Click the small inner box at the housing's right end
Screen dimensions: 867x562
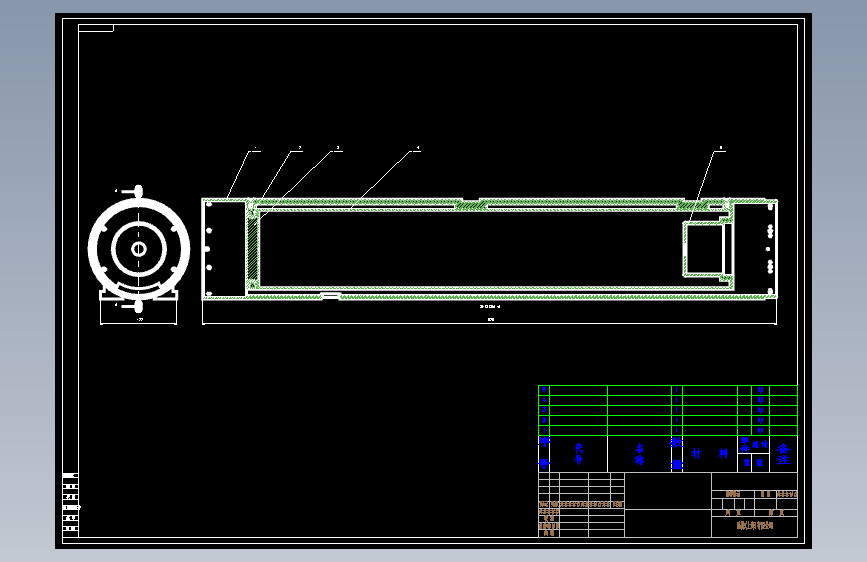click(x=703, y=248)
